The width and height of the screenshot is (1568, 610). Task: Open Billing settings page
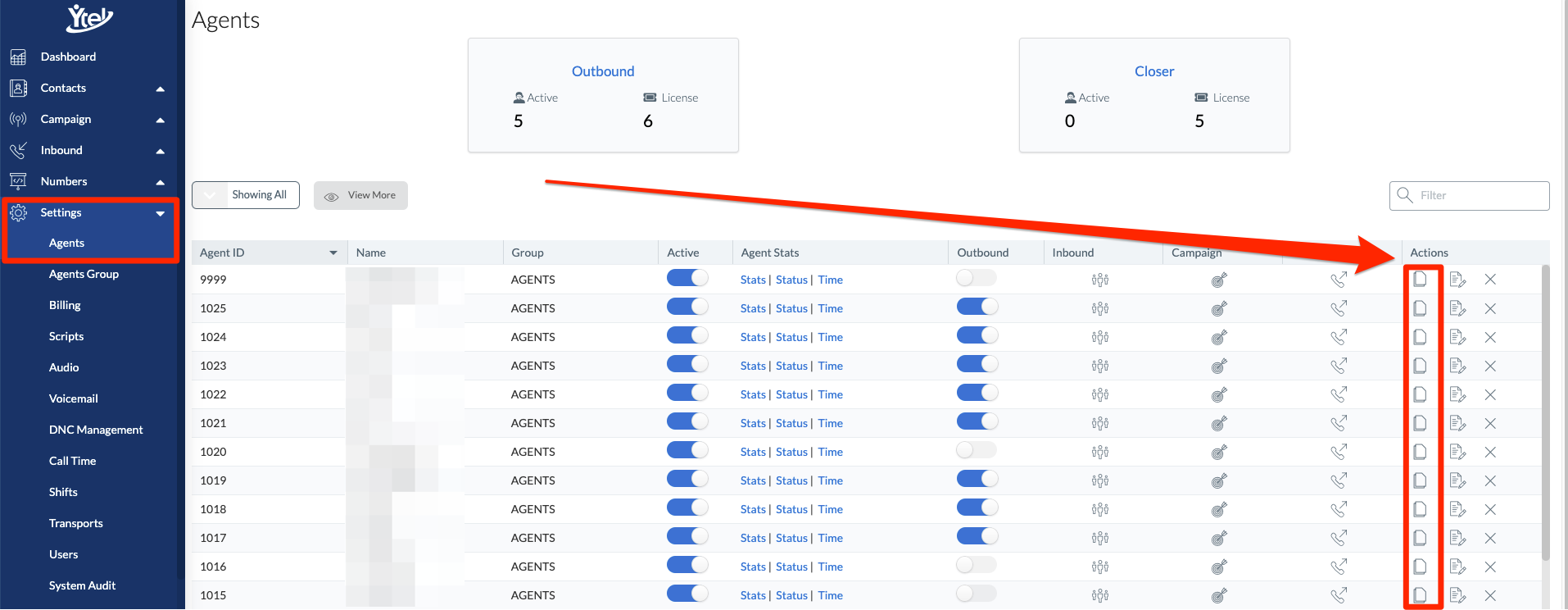65,305
